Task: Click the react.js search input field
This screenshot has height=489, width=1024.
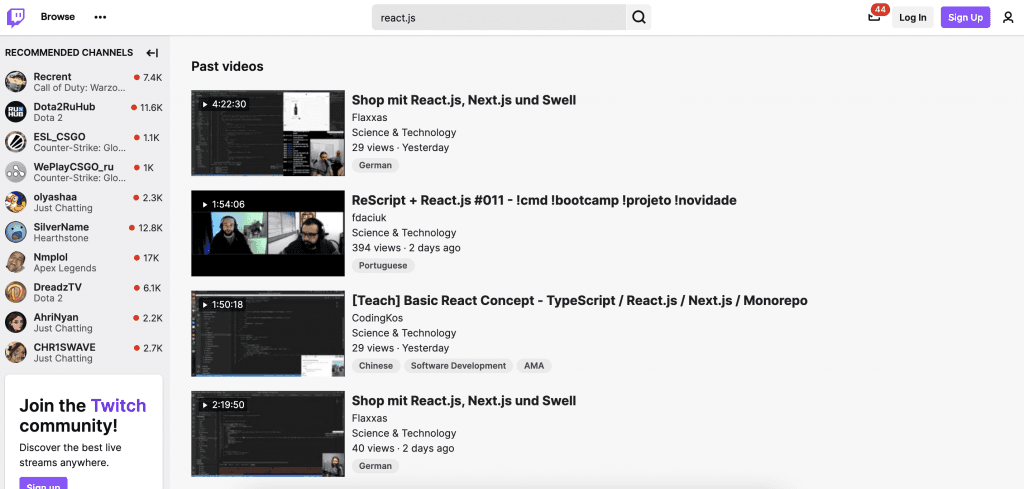Action: (x=500, y=17)
